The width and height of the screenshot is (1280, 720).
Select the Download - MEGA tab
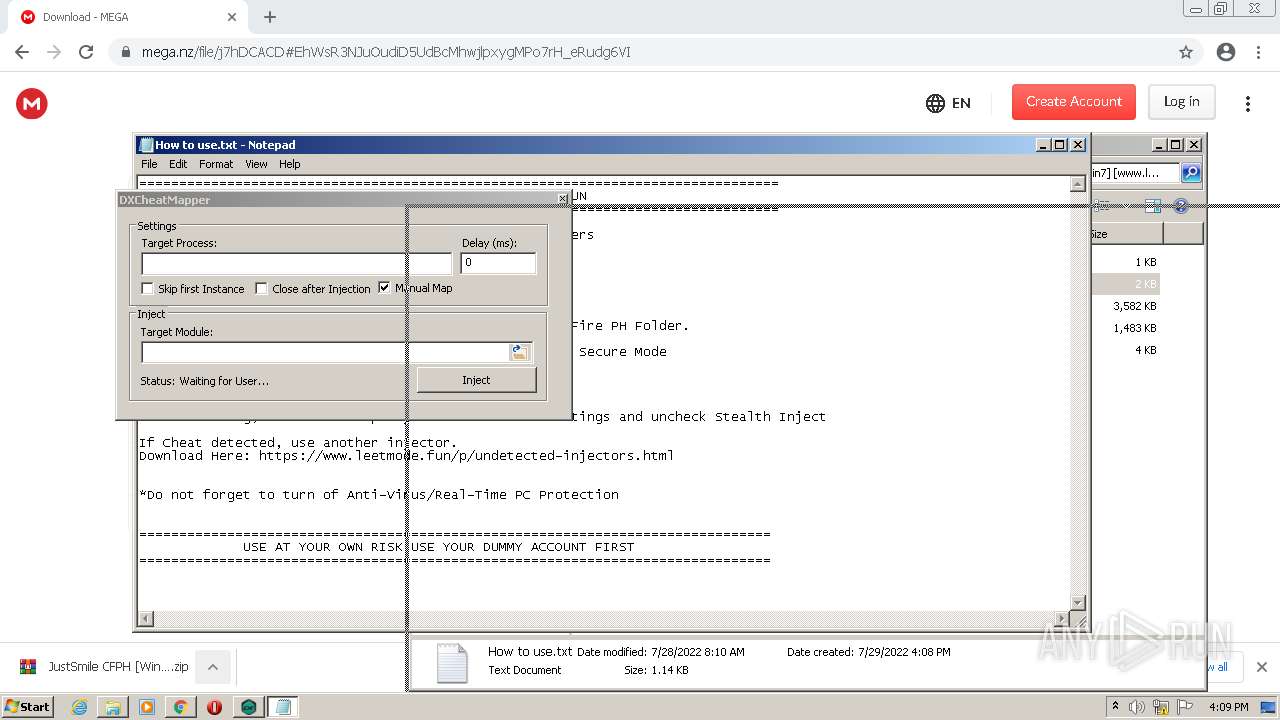coord(127,17)
